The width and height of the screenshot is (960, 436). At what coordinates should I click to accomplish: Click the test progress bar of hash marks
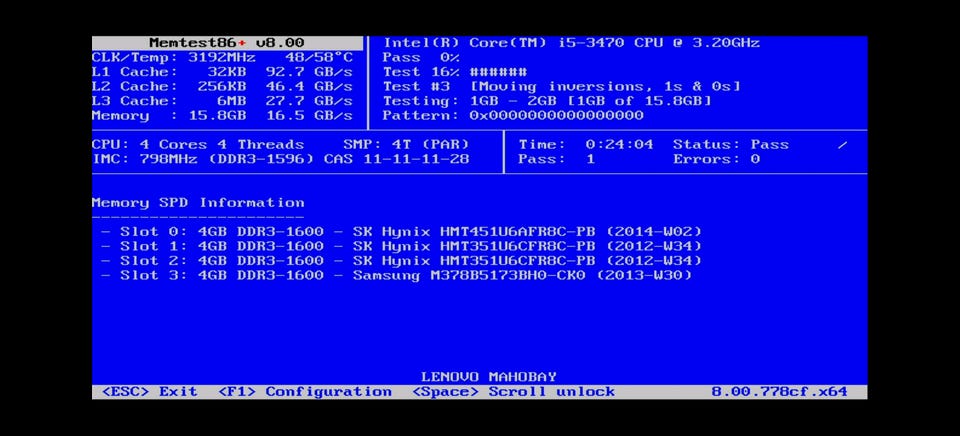click(x=498, y=72)
